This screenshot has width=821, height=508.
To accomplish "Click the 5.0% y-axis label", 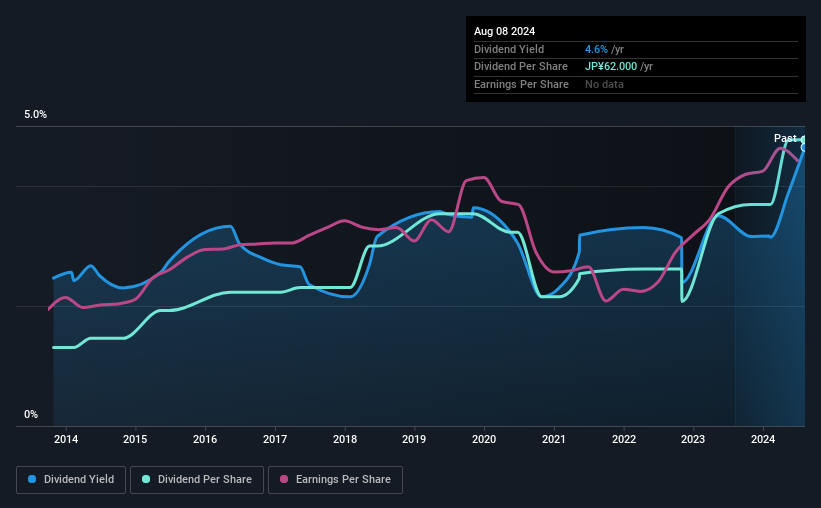I will 36,115.
